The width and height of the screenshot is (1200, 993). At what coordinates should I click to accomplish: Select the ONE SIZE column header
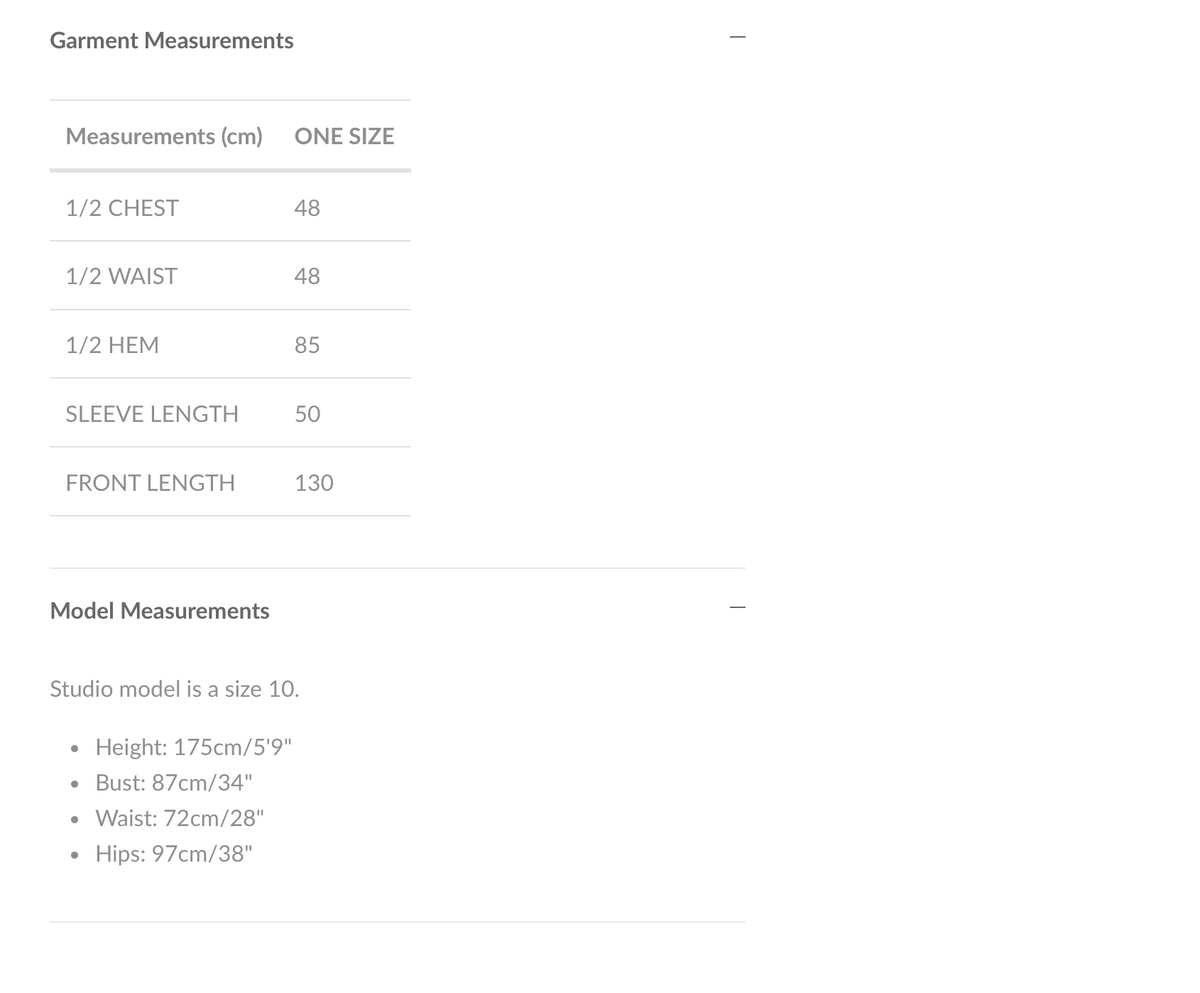pos(344,136)
